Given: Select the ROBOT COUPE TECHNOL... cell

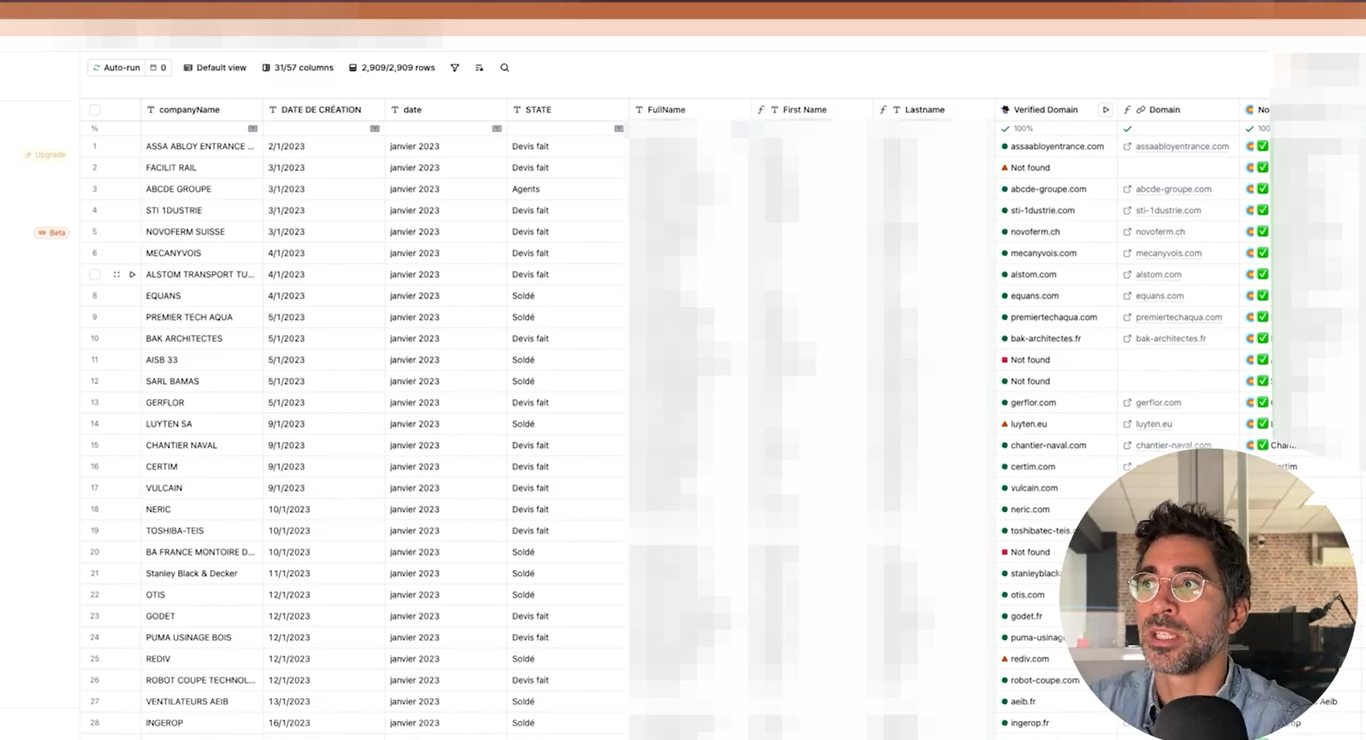Looking at the screenshot, I should [202, 681].
